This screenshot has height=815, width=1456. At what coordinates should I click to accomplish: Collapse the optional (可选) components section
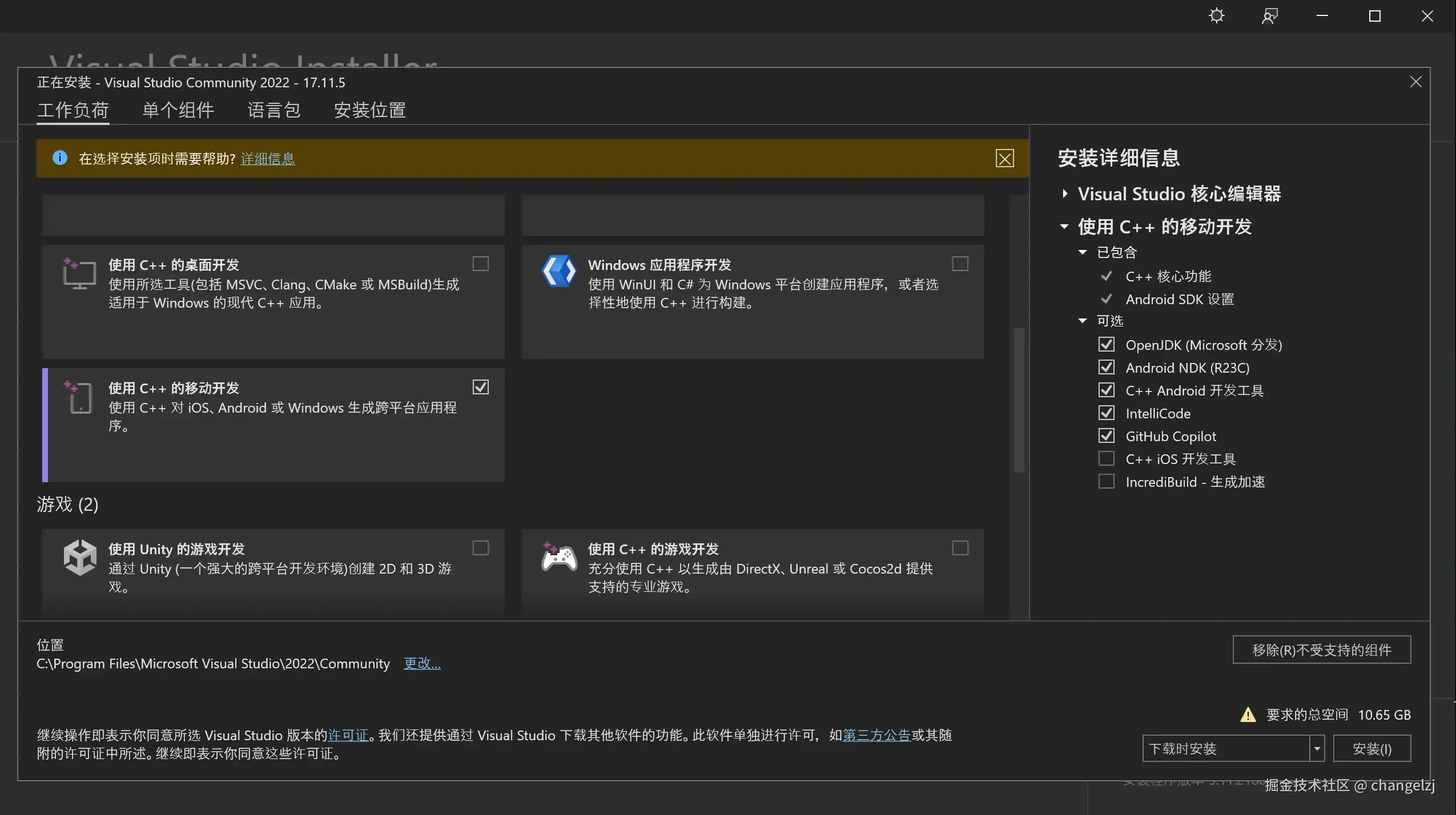pyautogui.click(x=1082, y=321)
